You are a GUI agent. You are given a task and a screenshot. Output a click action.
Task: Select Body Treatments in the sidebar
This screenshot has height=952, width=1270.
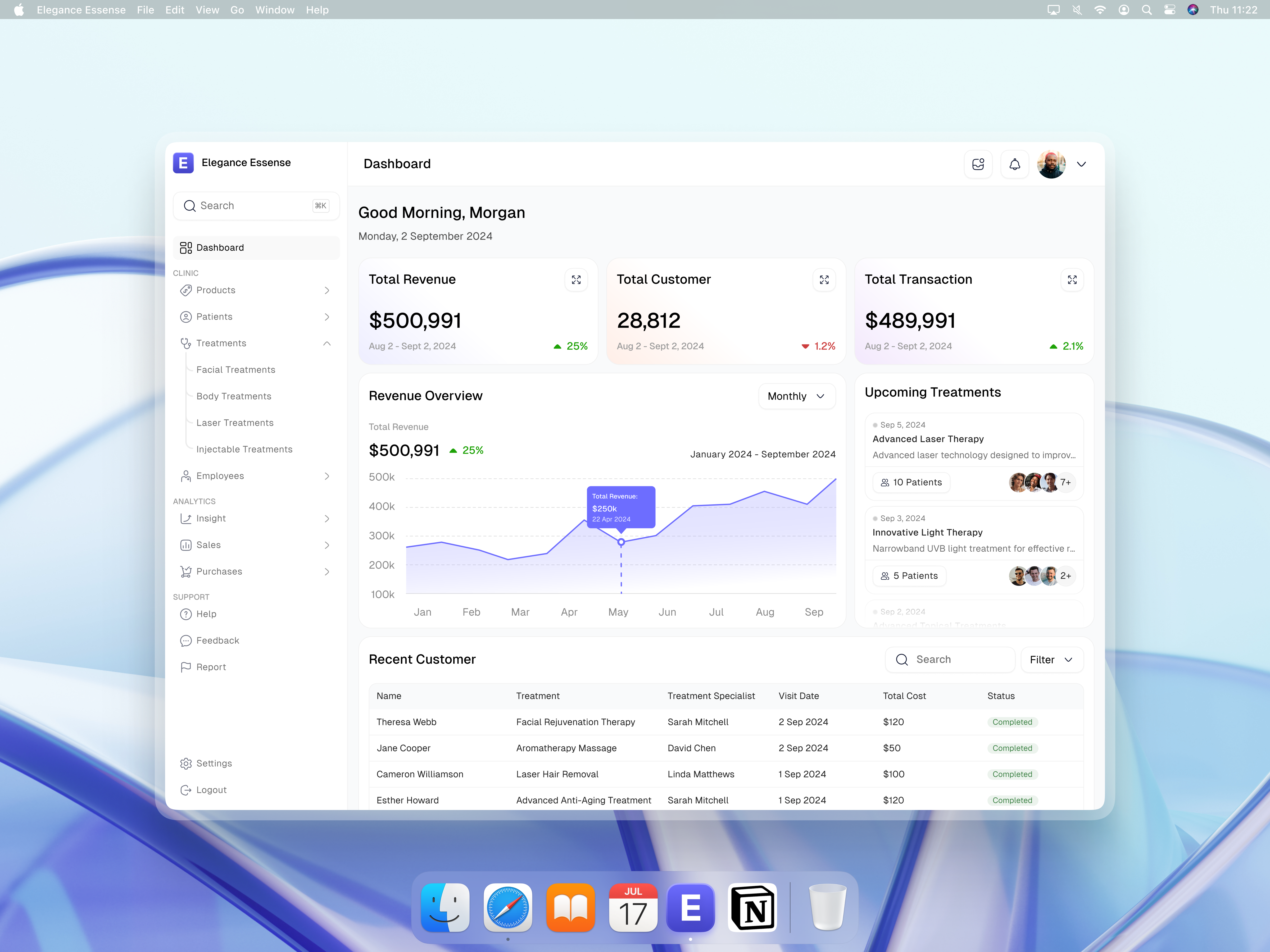click(x=234, y=396)
